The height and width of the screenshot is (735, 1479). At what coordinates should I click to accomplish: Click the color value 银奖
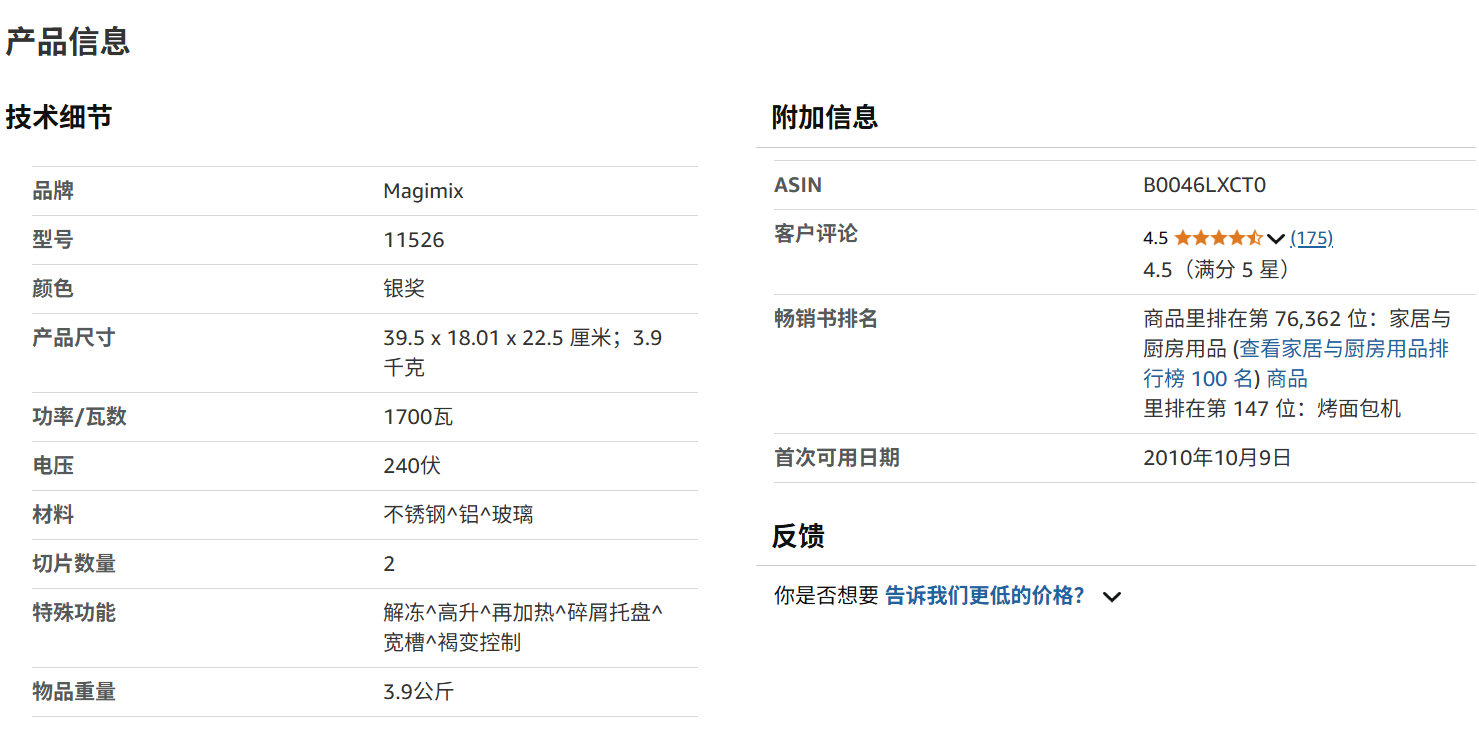click(404, 289)
